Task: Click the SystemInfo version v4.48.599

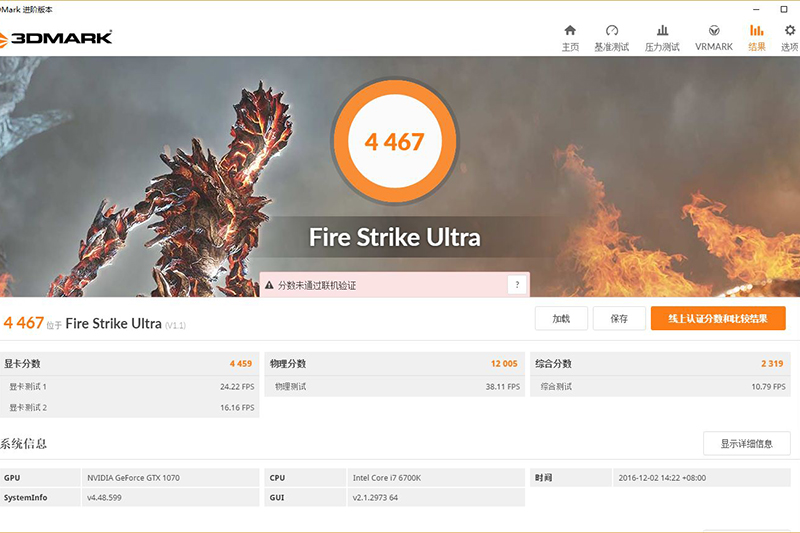Action: [104, 497]
